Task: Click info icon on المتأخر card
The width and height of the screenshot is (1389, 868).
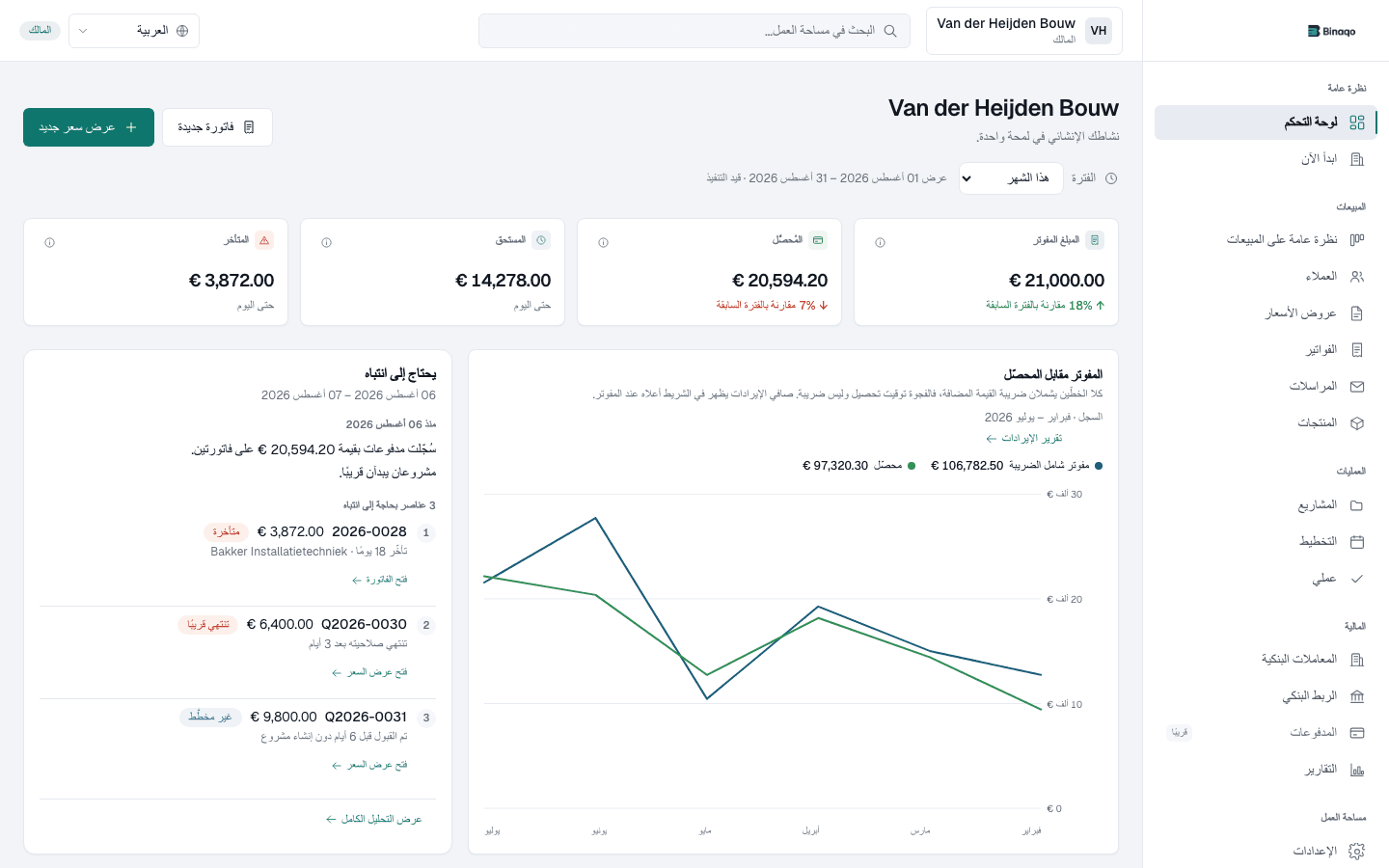Action: 49,243
